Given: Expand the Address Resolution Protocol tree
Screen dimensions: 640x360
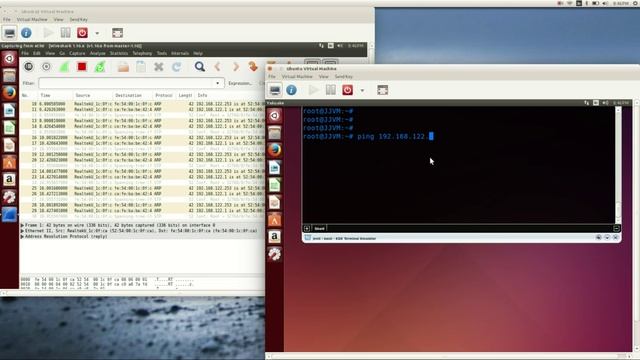Looking at the screenshot, I should click(x=22, y=236).
